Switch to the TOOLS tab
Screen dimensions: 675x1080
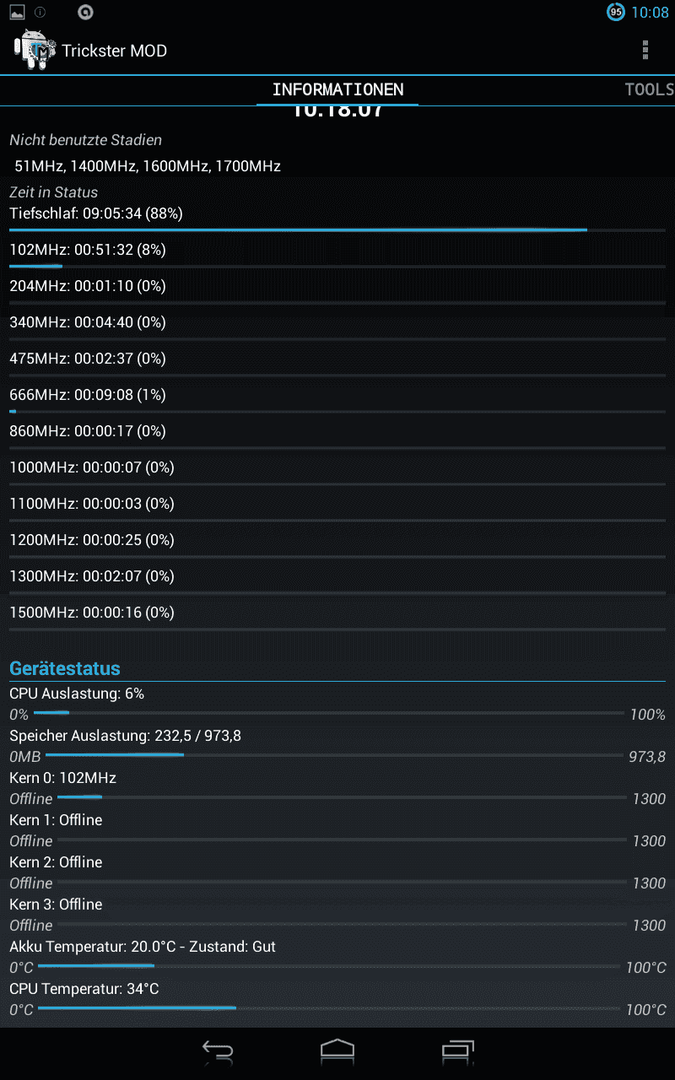coord(649,90)
